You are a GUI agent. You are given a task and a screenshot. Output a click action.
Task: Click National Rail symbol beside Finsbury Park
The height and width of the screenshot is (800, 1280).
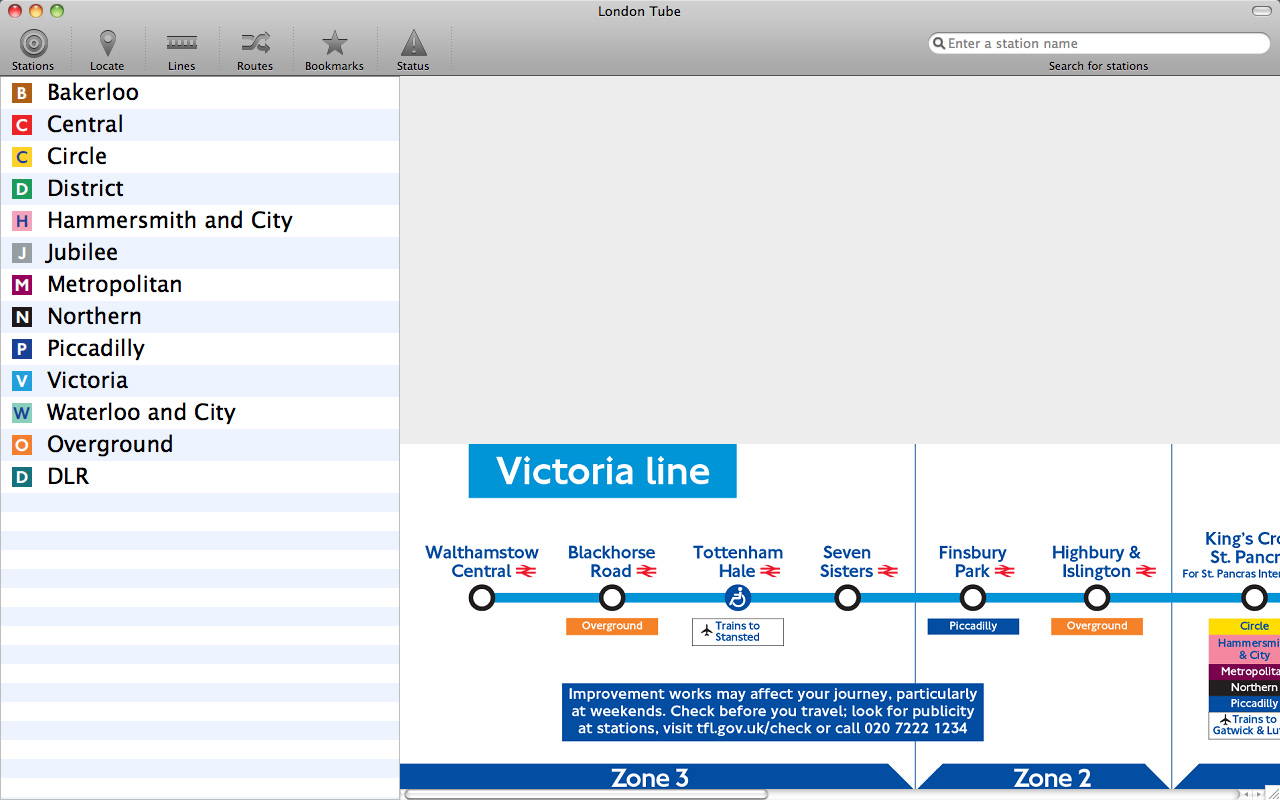(1005, 572)
